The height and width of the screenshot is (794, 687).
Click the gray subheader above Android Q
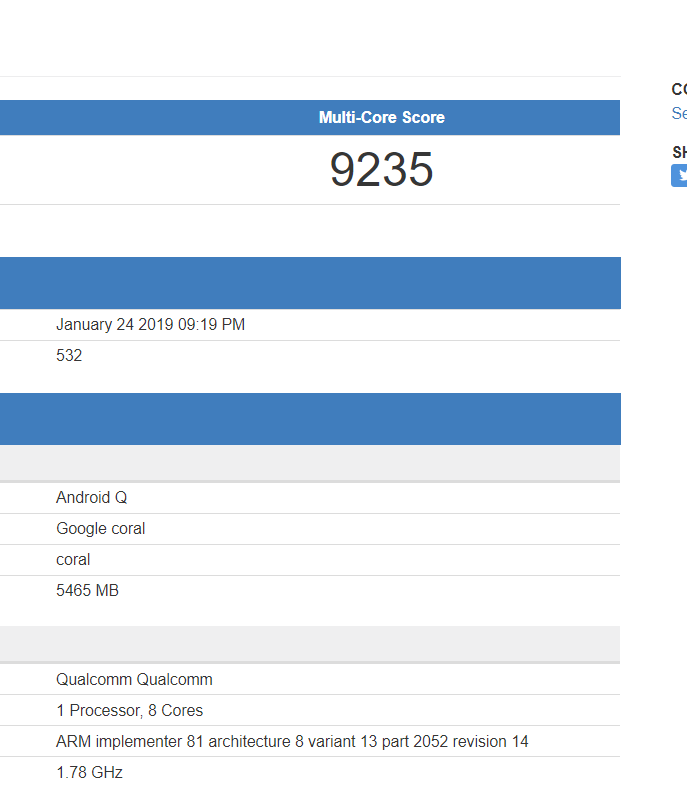coord(310,463)
